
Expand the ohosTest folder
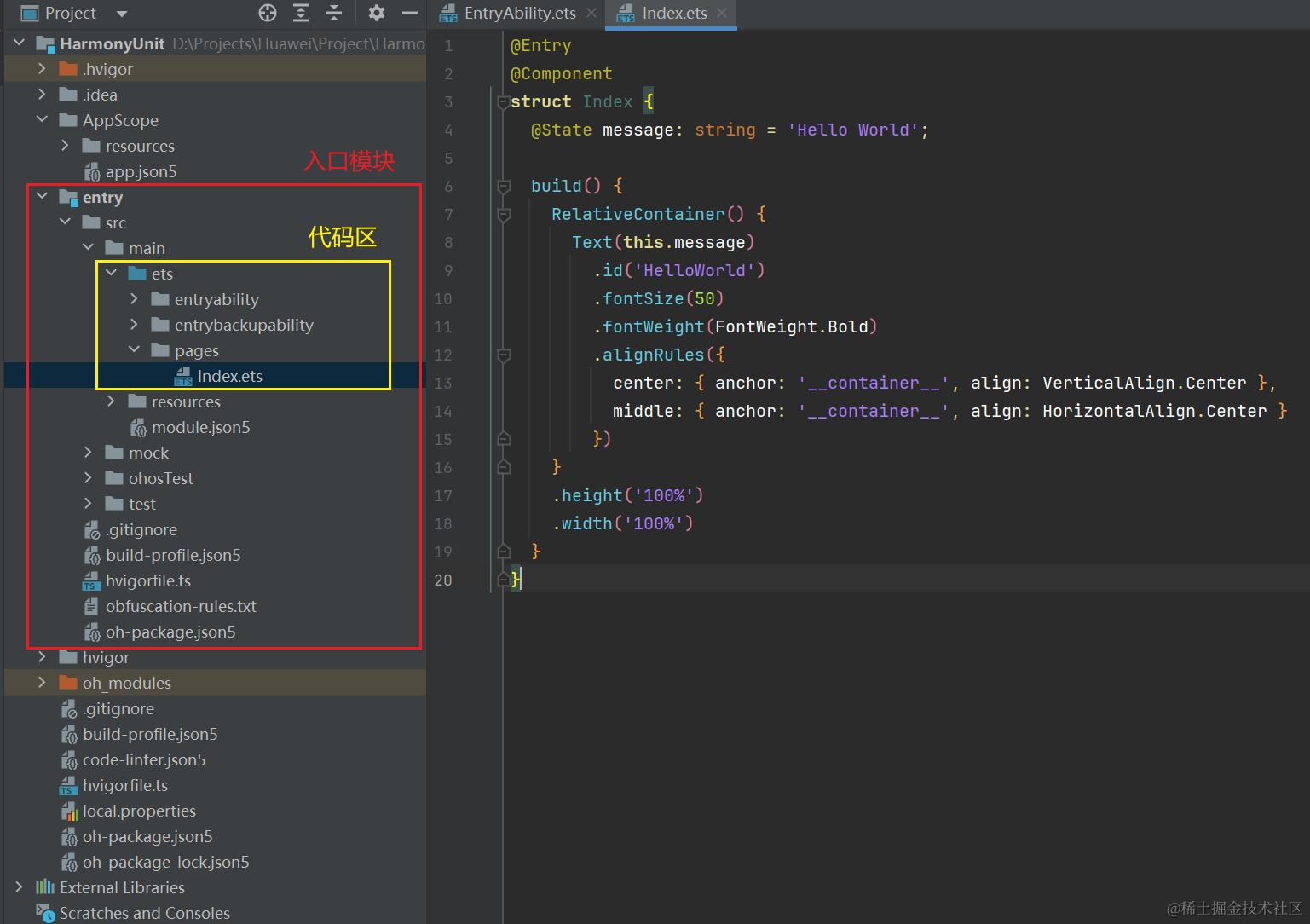[88, 477]
